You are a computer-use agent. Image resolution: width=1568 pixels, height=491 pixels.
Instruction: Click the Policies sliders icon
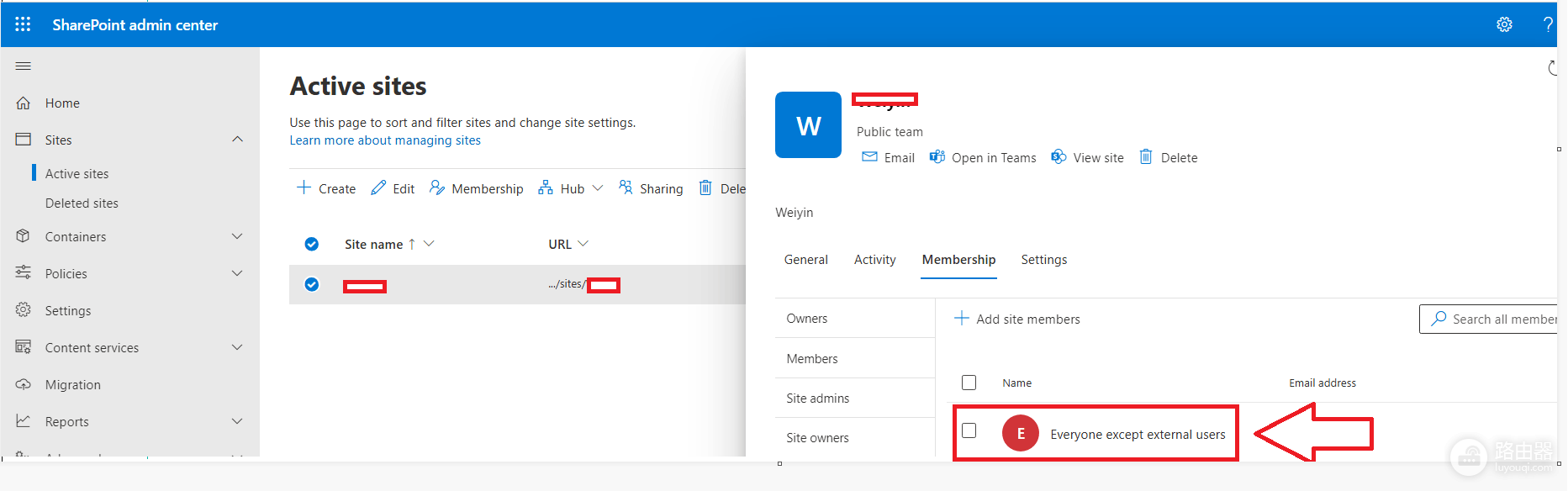tap(24, 273)
